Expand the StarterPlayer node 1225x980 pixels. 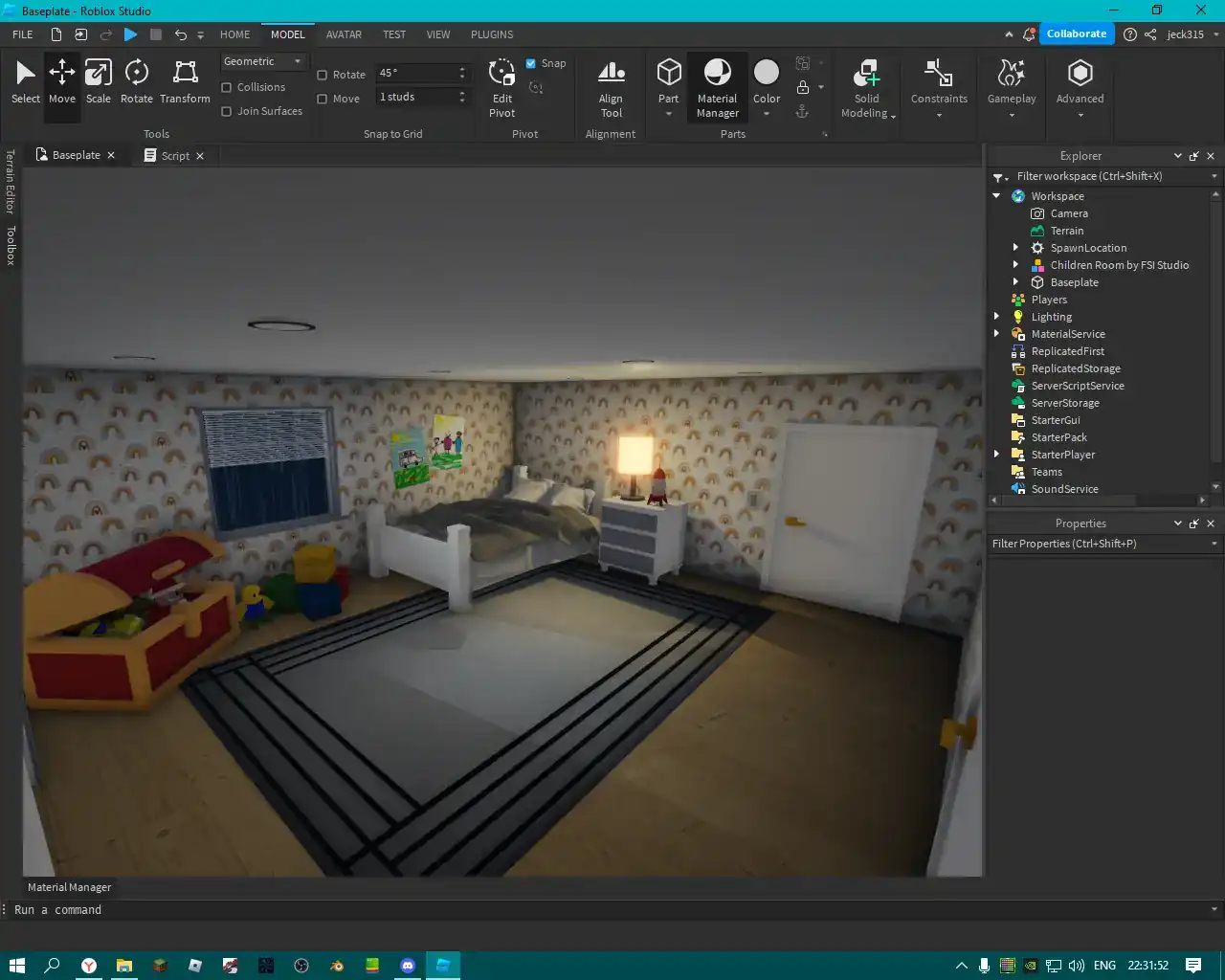pos(996,455)
